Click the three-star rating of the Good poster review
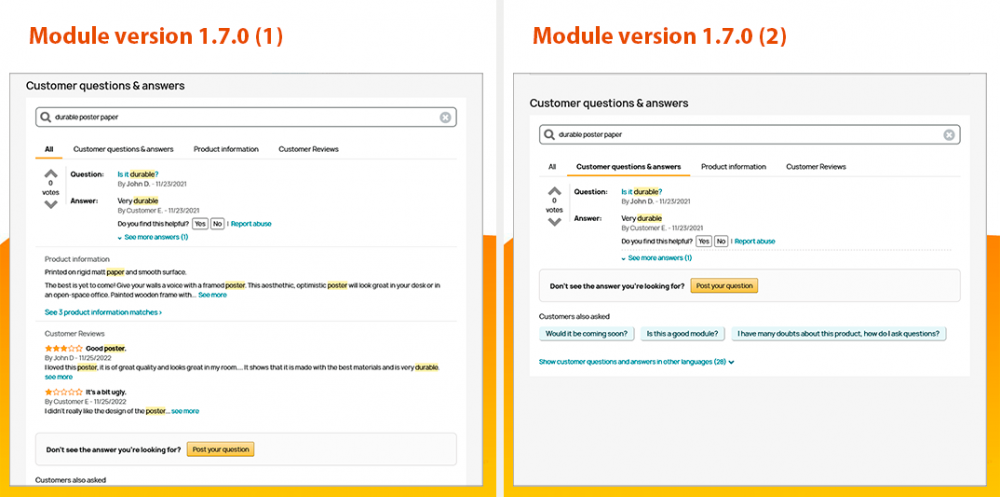The width and height of the screenshot is (1000, 497). click(x=63, y=348)
